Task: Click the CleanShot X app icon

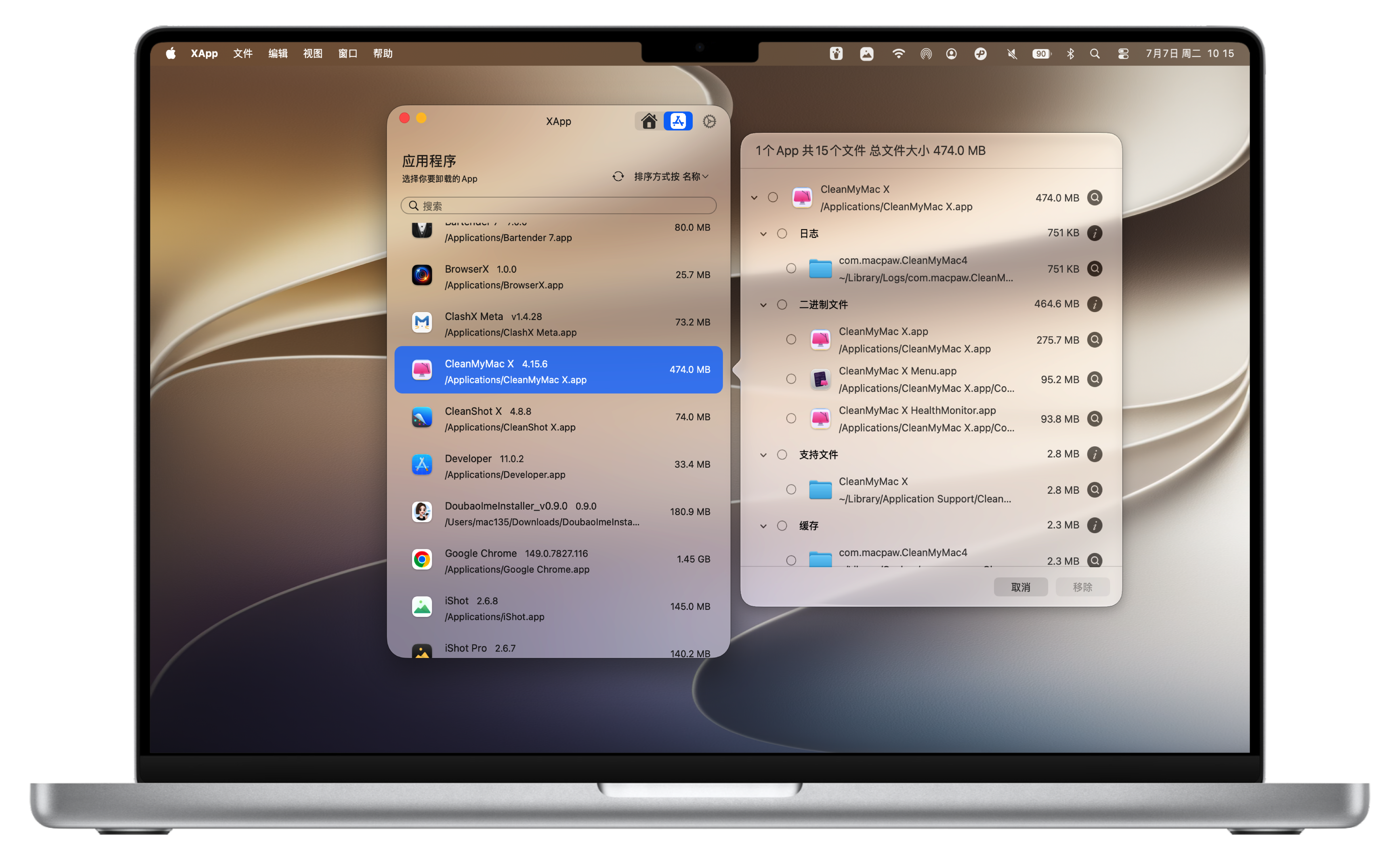Action: click(422, 417)
